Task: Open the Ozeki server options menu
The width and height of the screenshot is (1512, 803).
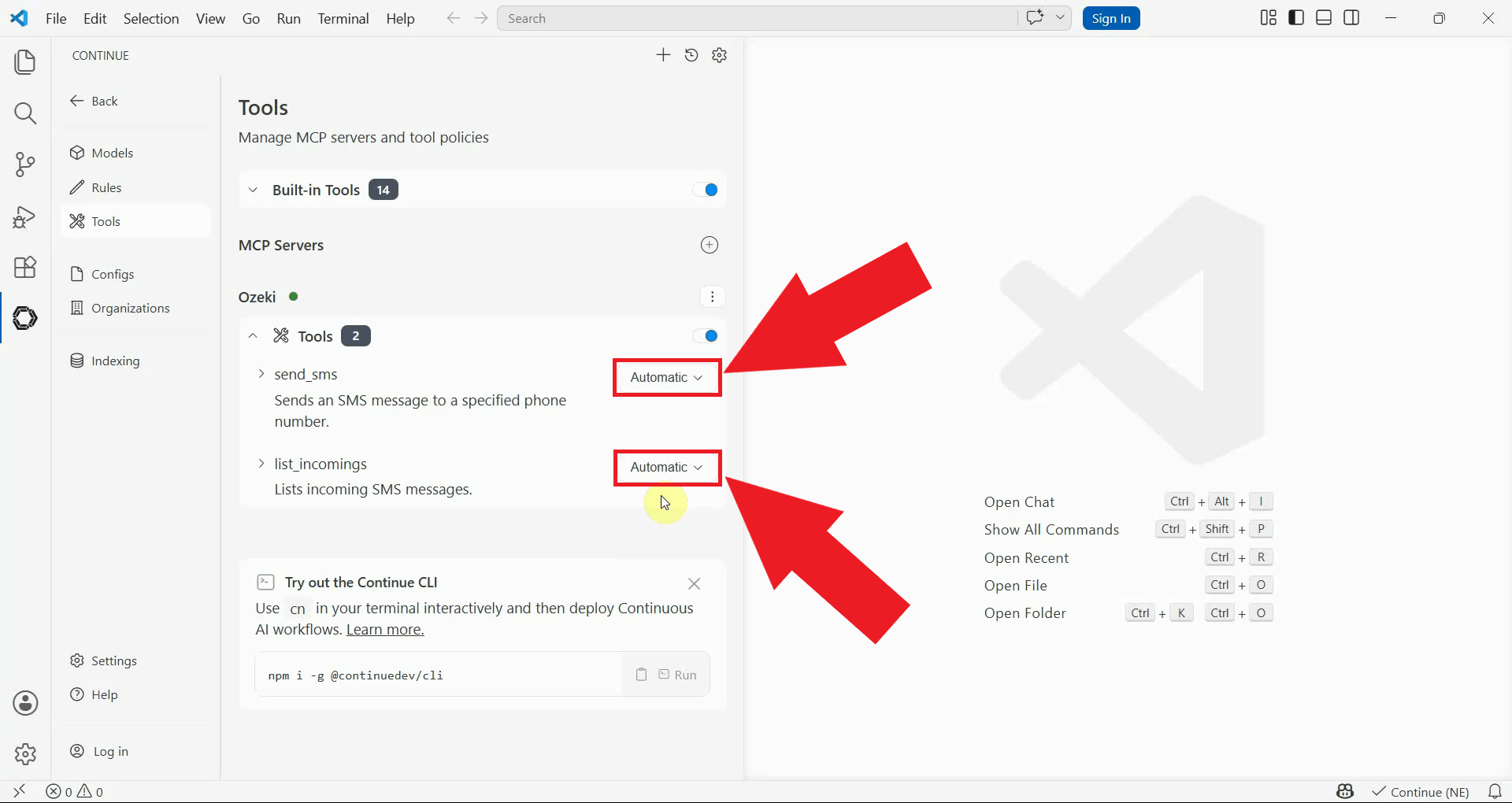Action: 712,297
